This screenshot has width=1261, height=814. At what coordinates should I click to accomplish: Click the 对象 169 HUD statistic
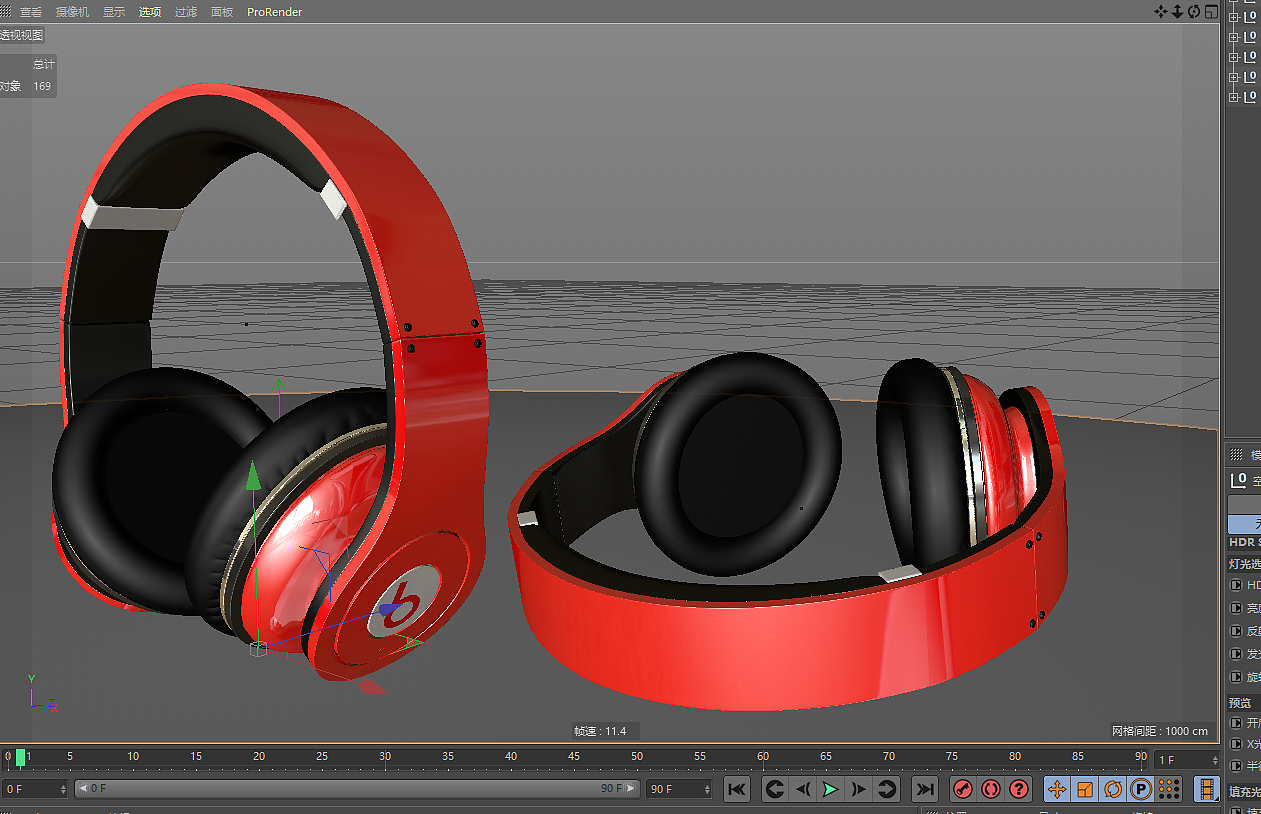pos(26,86)
